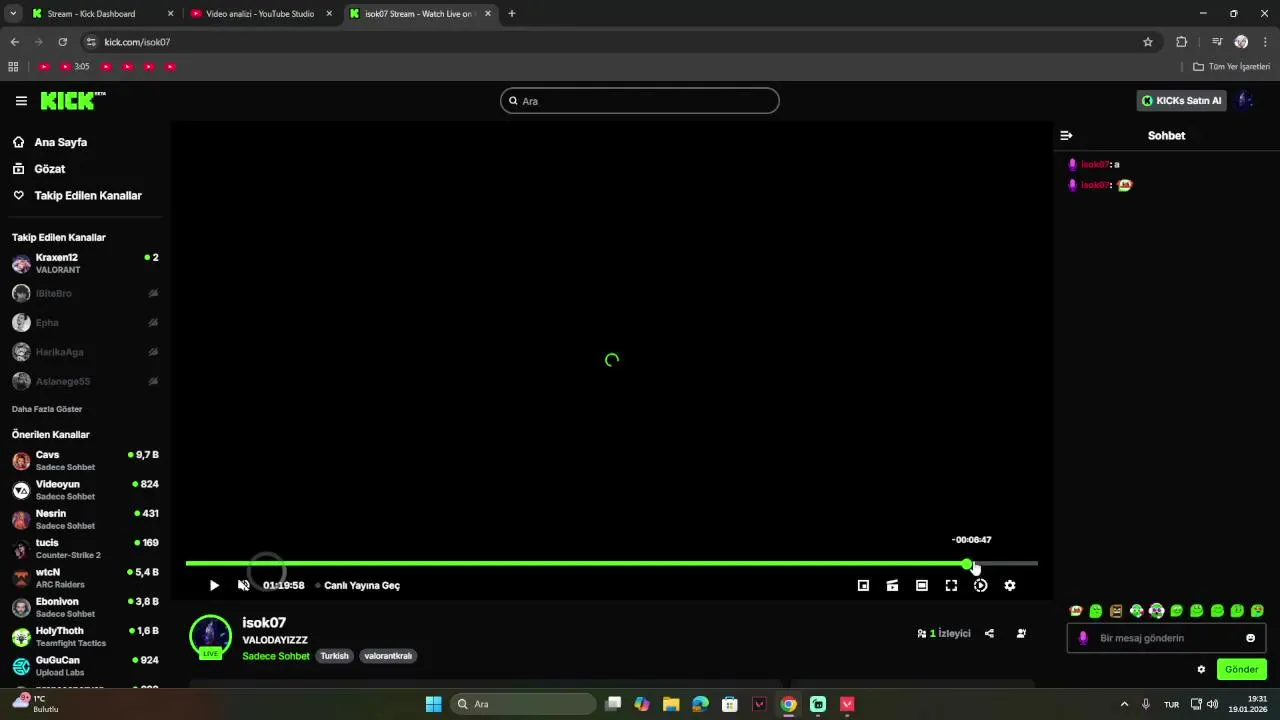1280x720 pixels.
Task: Open File Explorer from taskbar
Action: point(671,704)
